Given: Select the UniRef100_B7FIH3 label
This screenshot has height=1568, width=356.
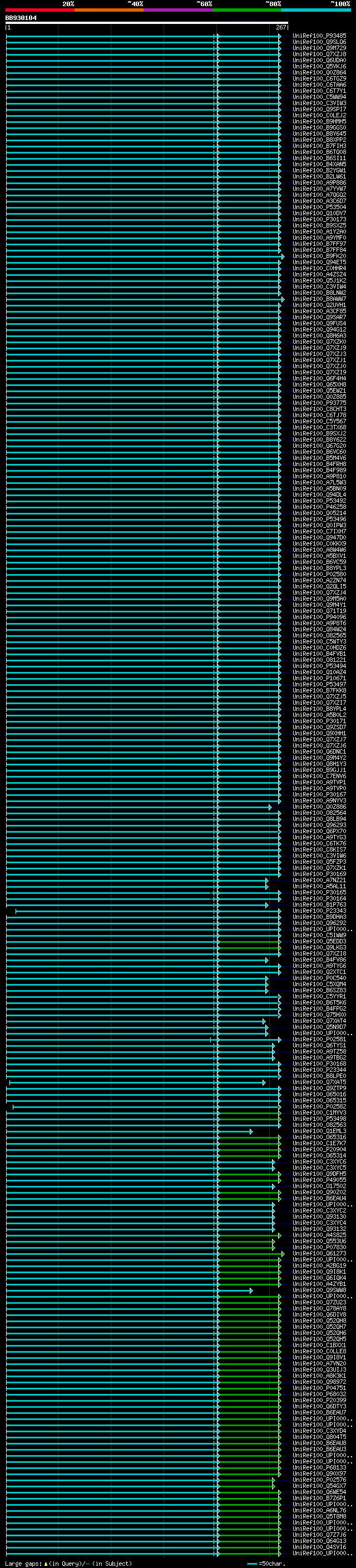Looking at the screenshot, I should coord(319,146).
